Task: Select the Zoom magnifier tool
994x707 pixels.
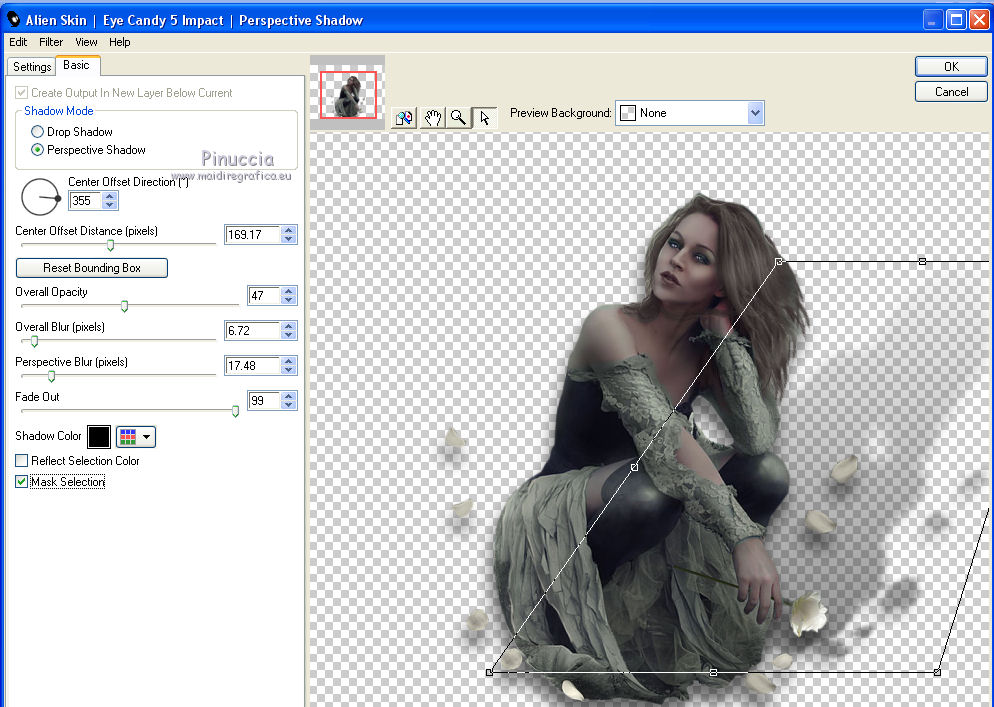Action: (x=458, y=117)
